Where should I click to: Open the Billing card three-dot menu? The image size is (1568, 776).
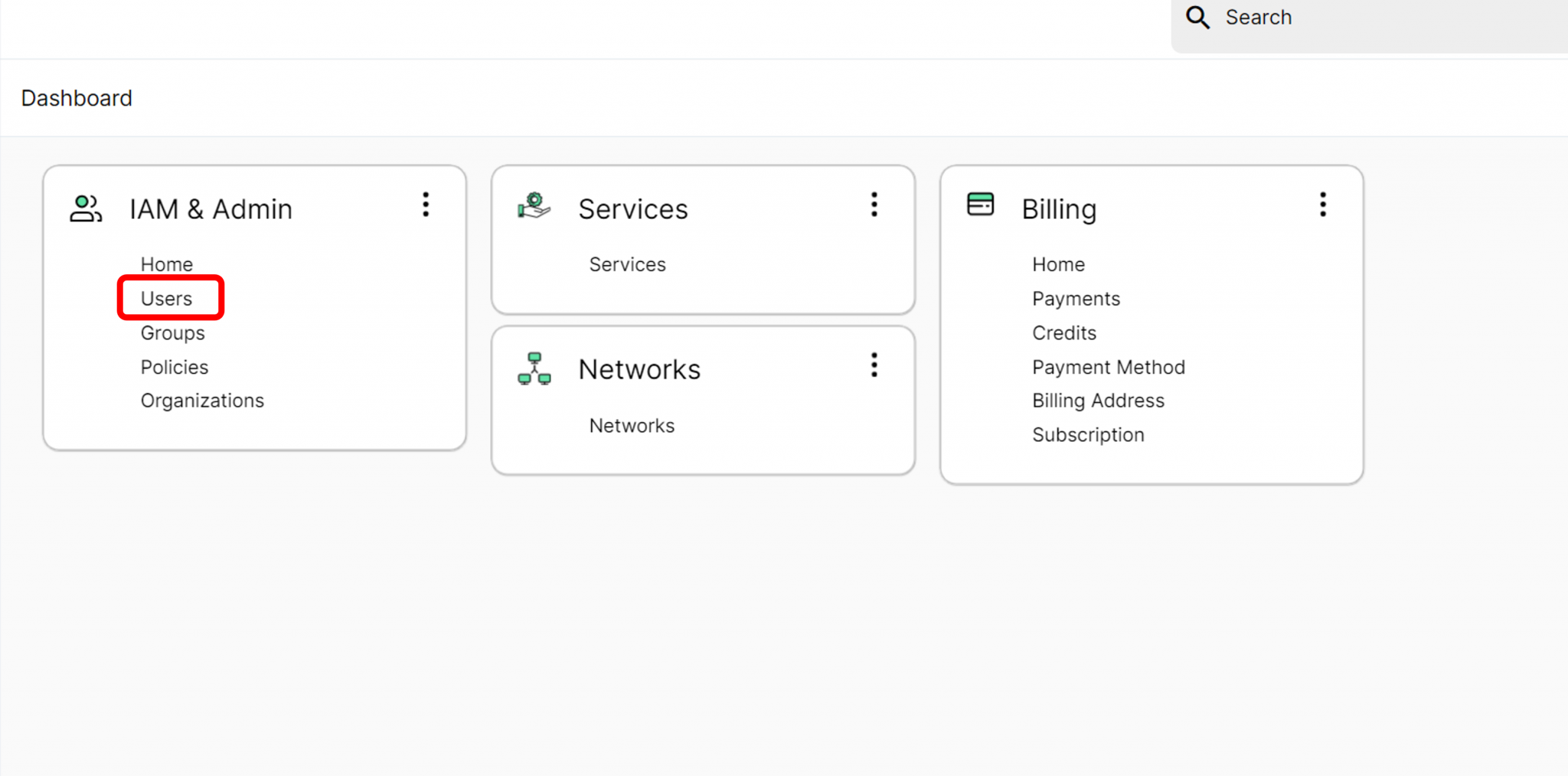click(x=1322, y=205)
